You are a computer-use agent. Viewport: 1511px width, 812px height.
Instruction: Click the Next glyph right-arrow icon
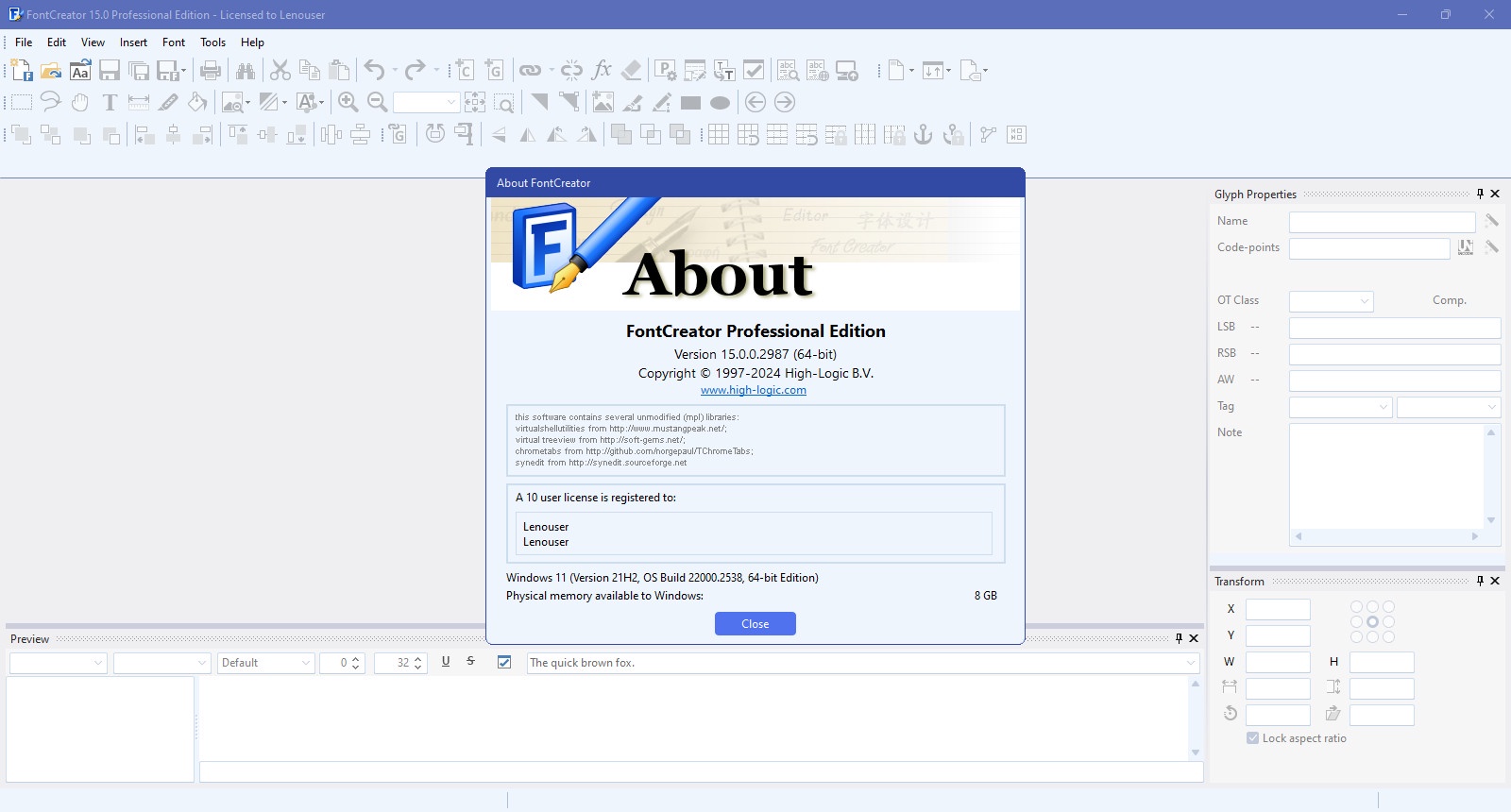(785, 102)
